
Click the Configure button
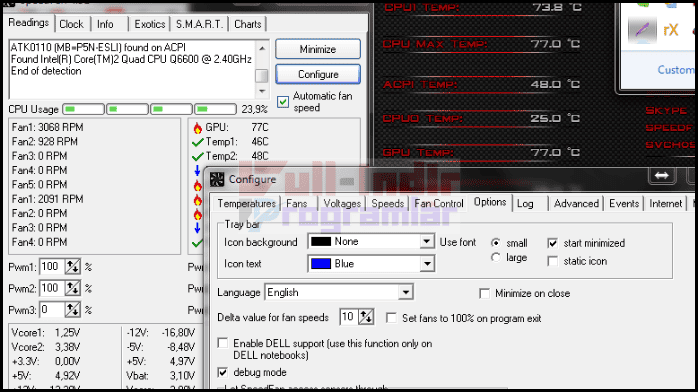pos(318,74)
